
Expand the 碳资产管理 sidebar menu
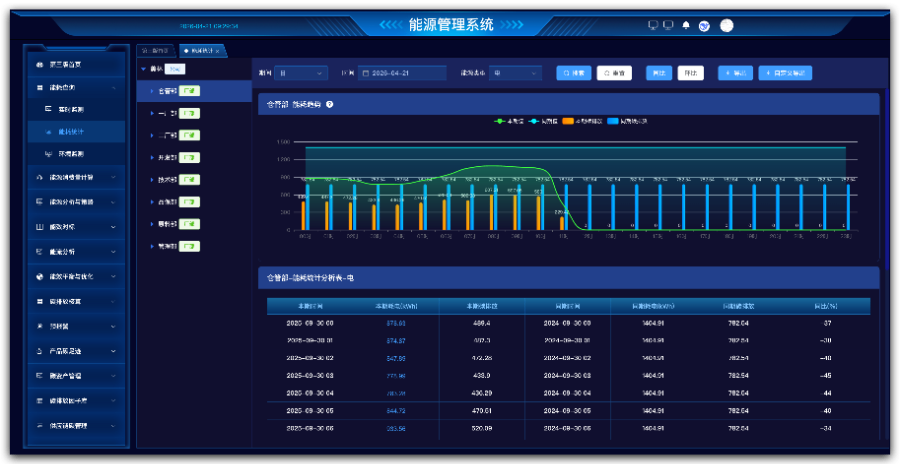[x=114, y=376]
